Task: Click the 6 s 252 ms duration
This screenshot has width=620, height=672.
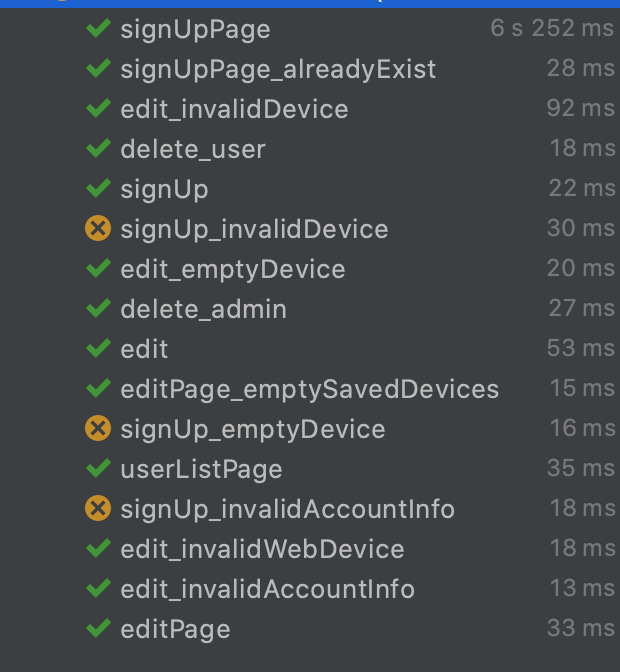Action: click(x=552, y=29)
